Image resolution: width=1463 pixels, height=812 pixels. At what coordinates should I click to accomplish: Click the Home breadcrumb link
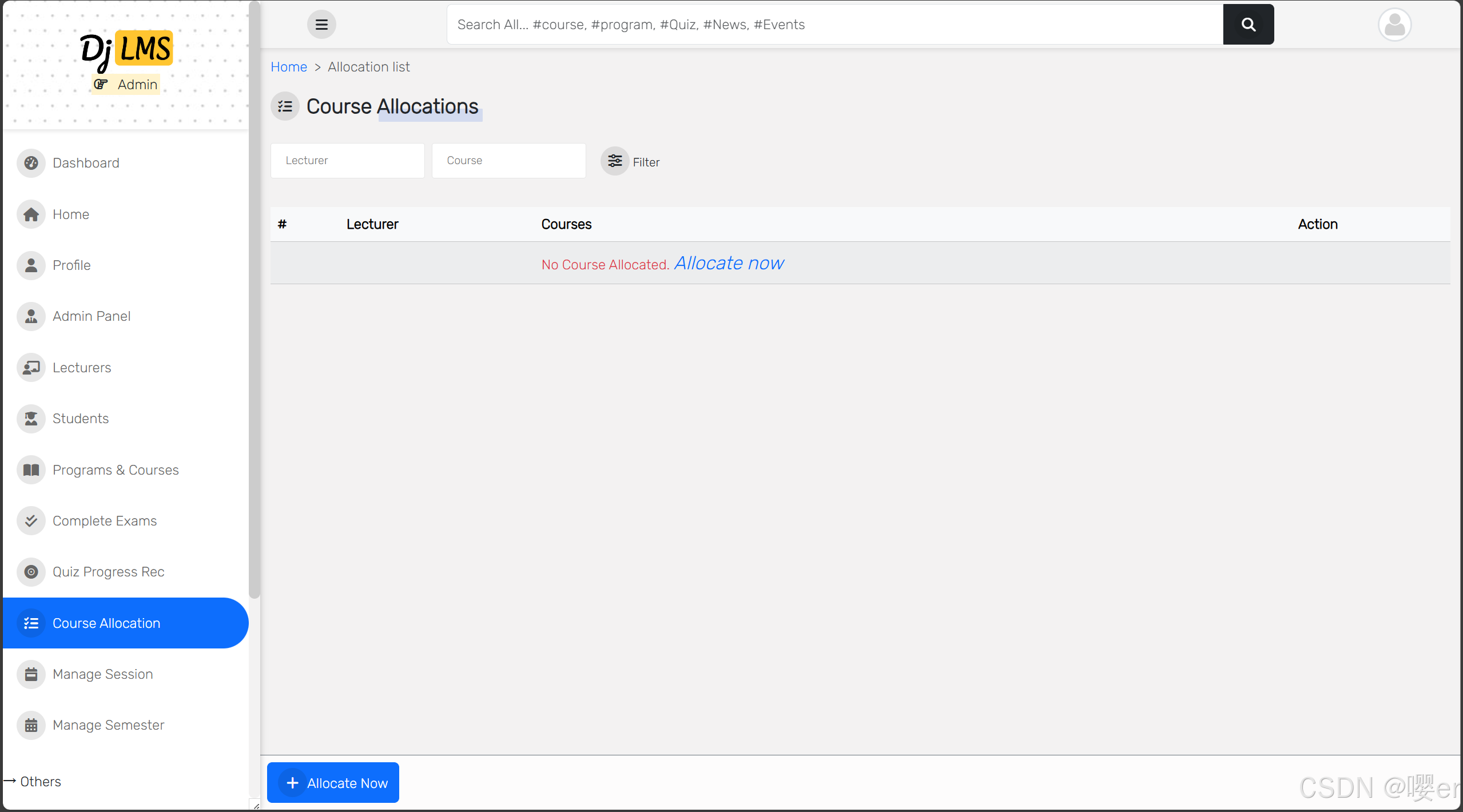(x=289, y=67)
